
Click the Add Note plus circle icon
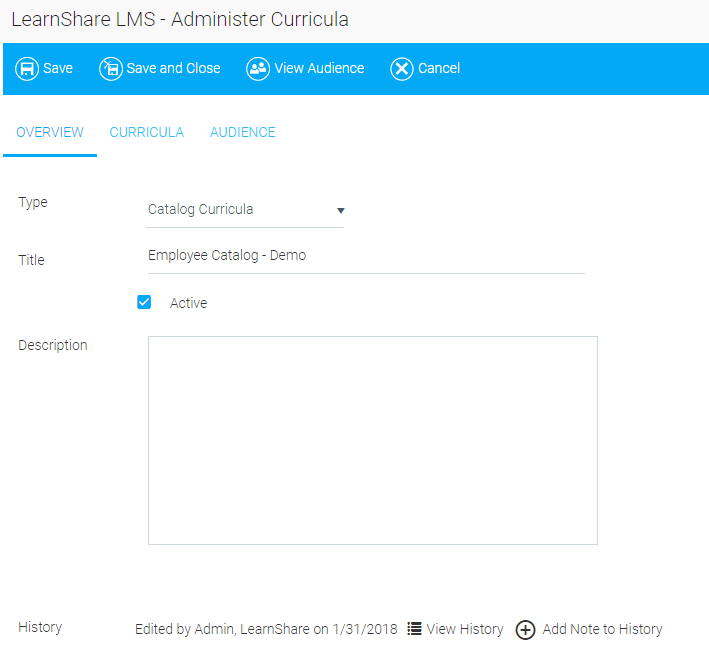click(x=525, y=629)
